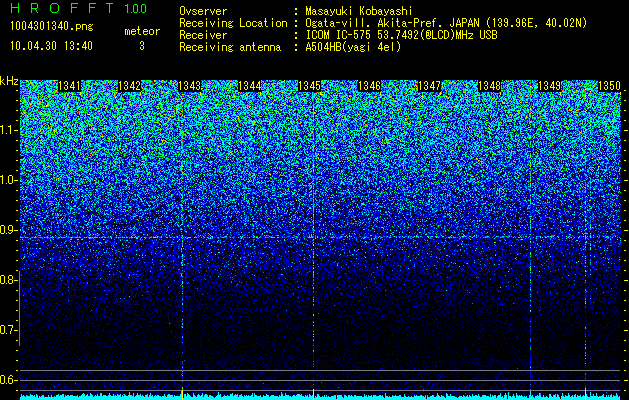Image resolution: width=629 pixels, height=400 pixels.
Task: Click the 0.9 frequency axis label
Action: tap(8, 230)
